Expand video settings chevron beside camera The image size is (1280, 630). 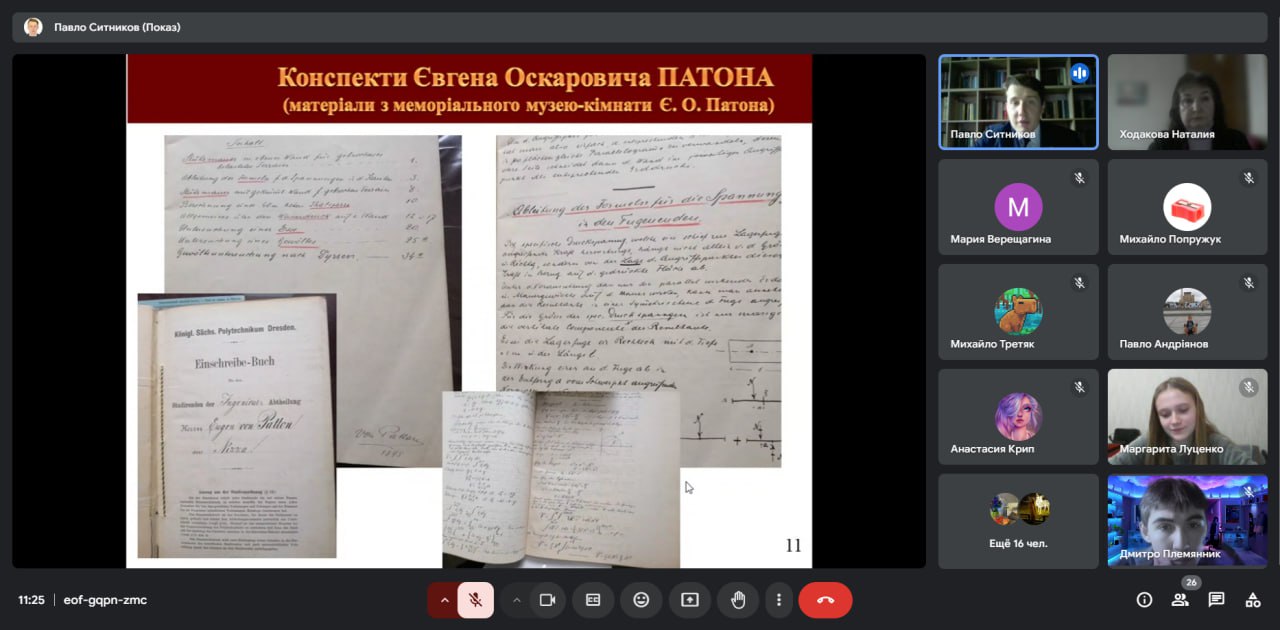516,600
